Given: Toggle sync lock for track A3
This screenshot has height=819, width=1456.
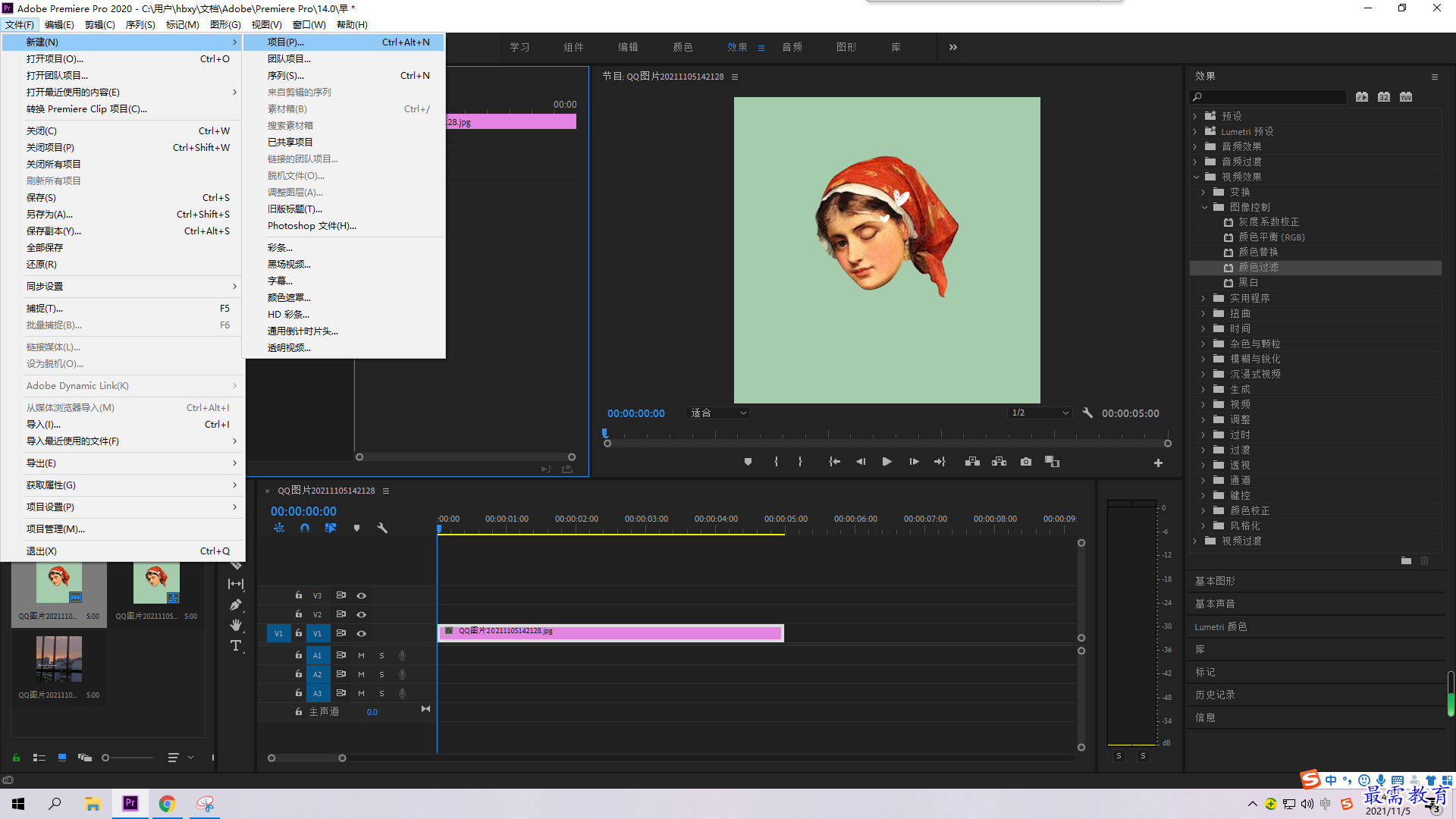Looking at the screenshot, I should point(341,693).
